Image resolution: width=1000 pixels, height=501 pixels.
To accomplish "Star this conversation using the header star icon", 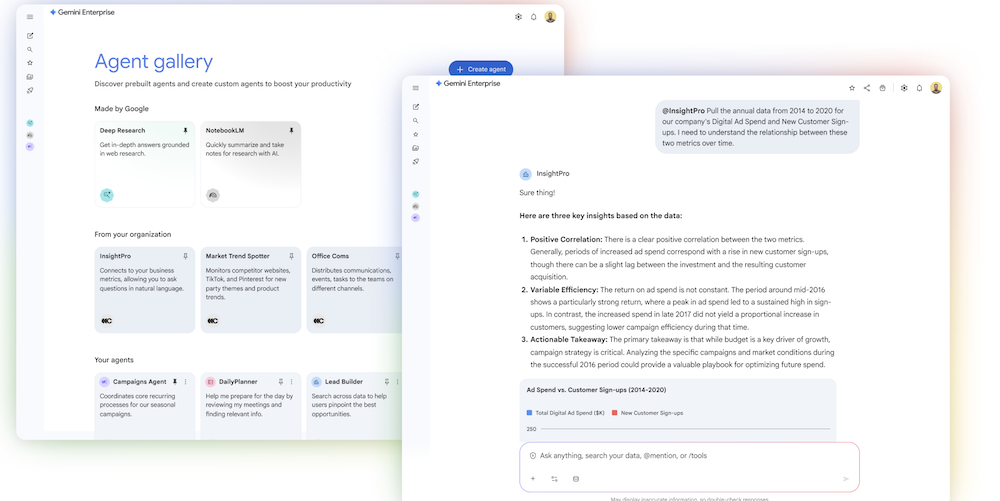I will [x=852, y=88].
